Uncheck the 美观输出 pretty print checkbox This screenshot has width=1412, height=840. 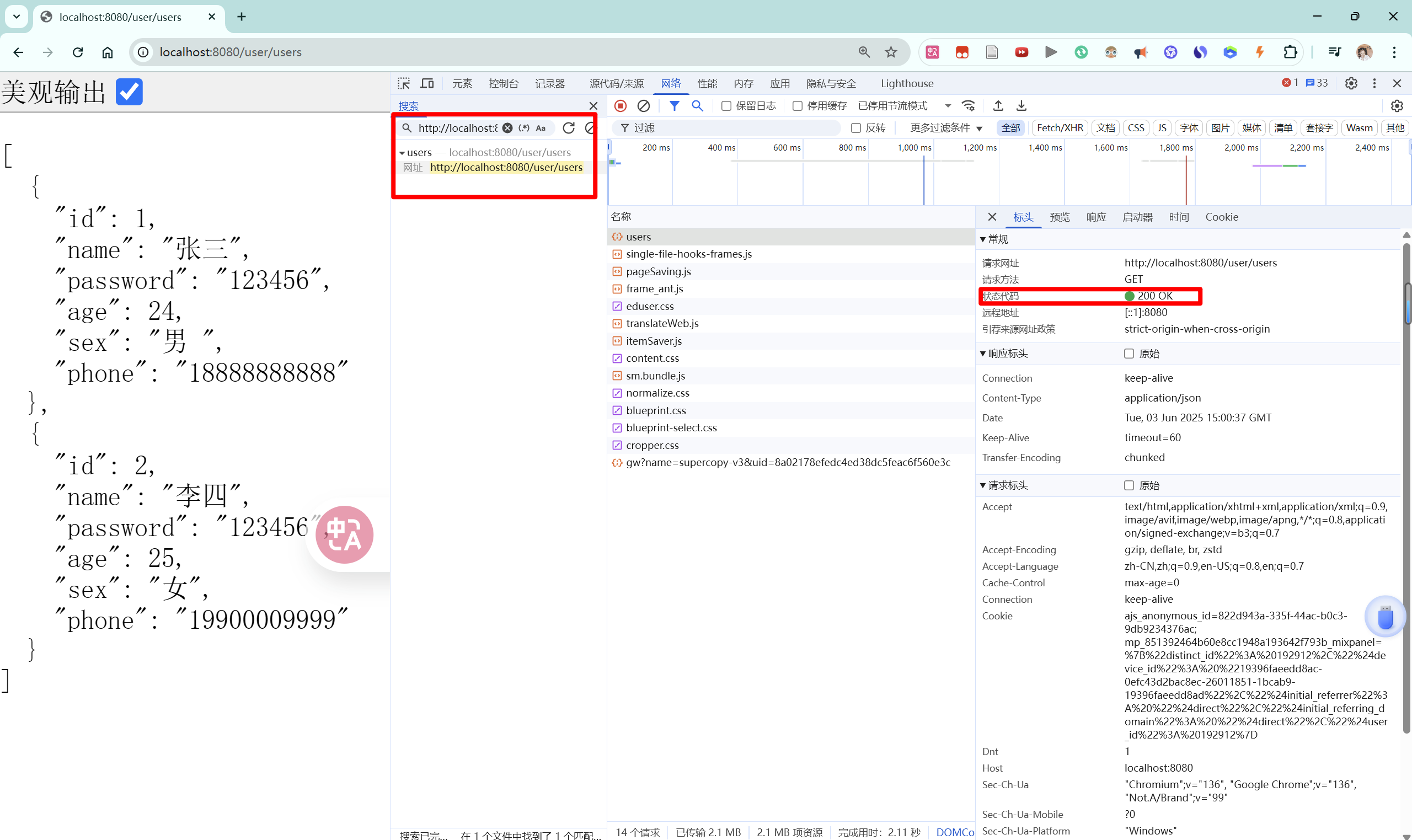pyautogui.click(x=129, y=92)
